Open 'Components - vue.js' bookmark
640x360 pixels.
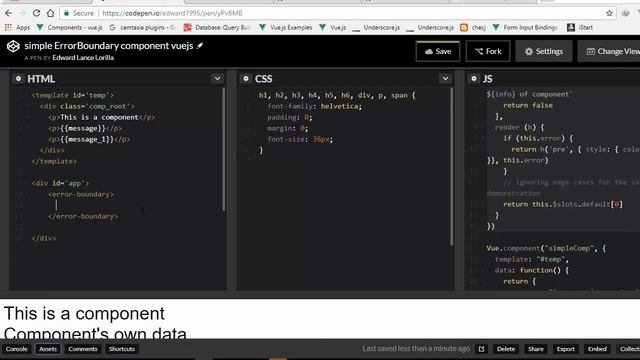tap(69, 27)
